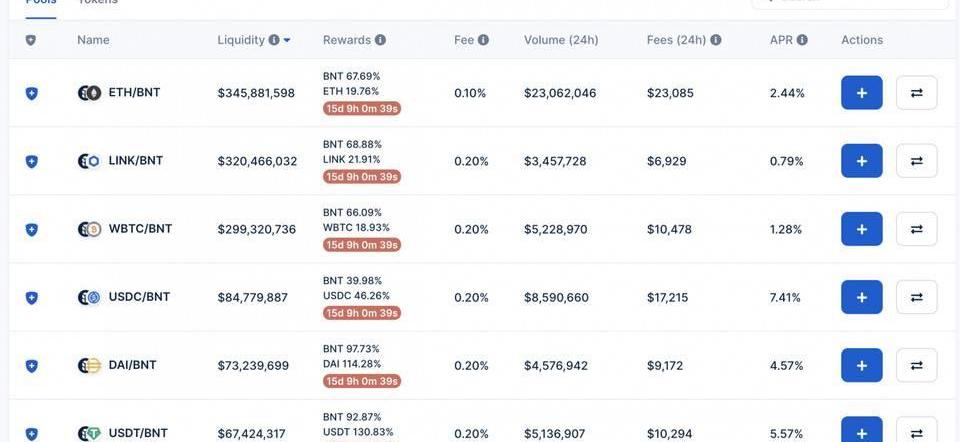Open the USDC/BNT pool name link
The width and height of the screenshot is (960, 442).
click(x=139, y=297)
